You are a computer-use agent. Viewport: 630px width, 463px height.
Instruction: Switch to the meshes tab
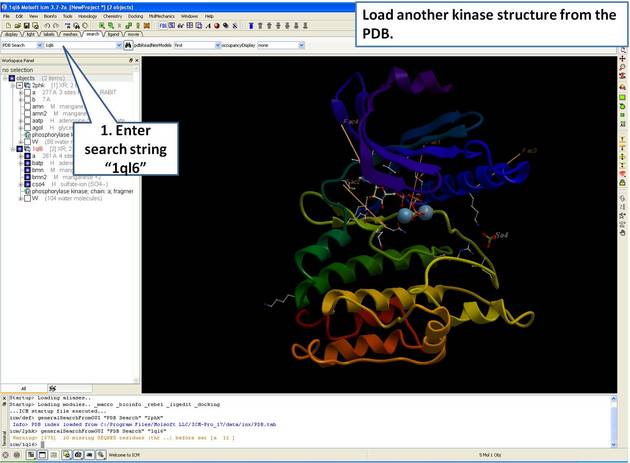pos(70,34)
